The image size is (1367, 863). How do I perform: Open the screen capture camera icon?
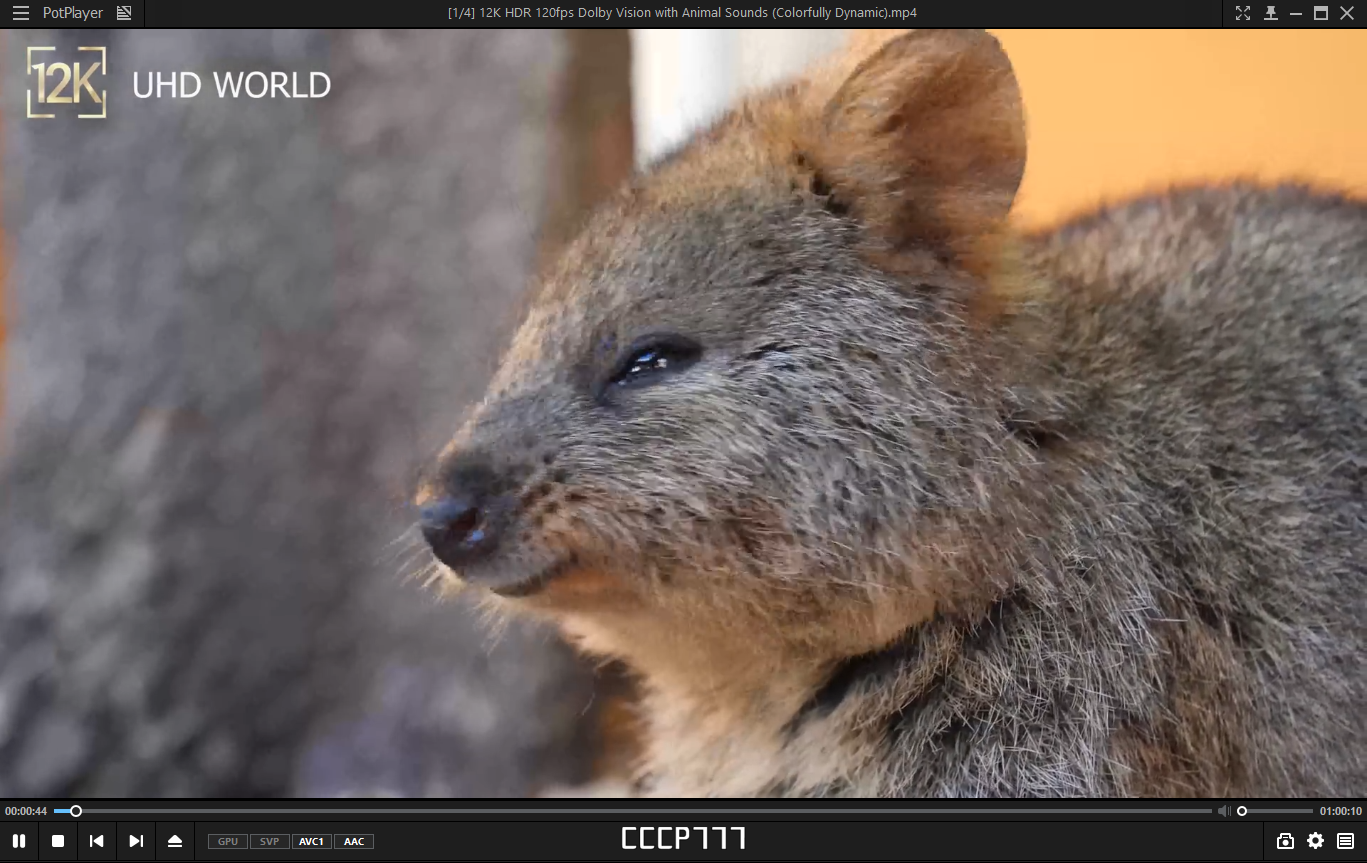(x=1285, y=841)
